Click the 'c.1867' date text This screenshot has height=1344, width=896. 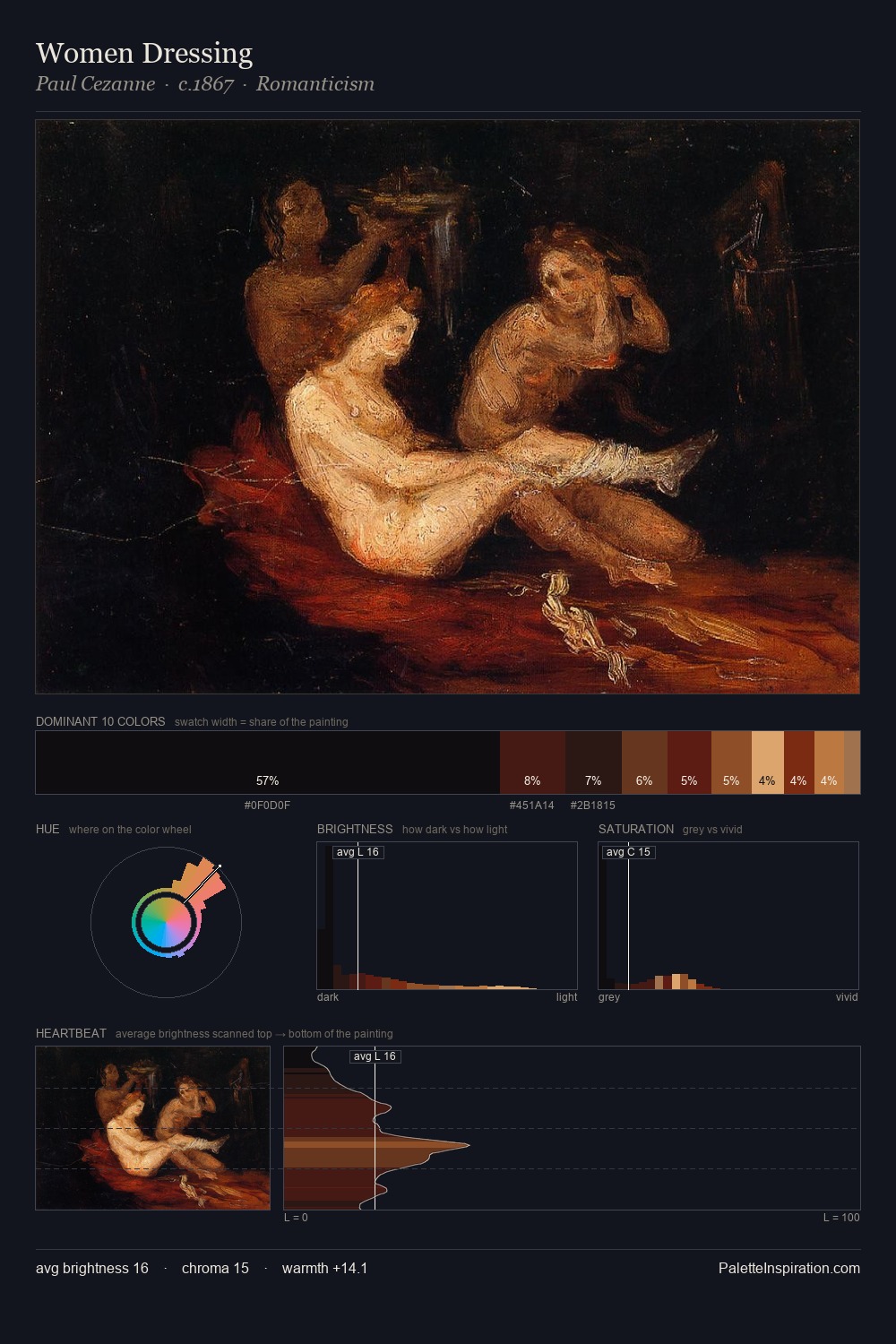click(x=206, y=84)
